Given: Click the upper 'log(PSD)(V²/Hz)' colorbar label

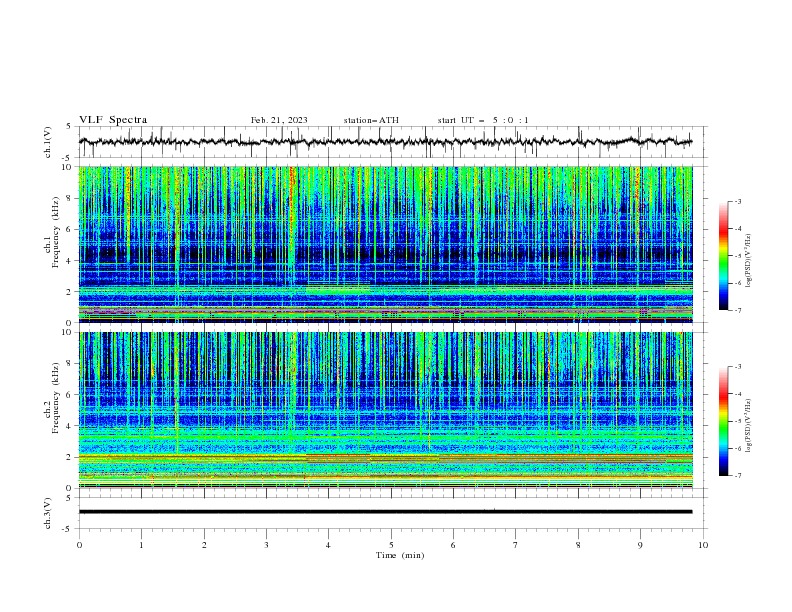Looking at the screenshot, I should [750, 261].
